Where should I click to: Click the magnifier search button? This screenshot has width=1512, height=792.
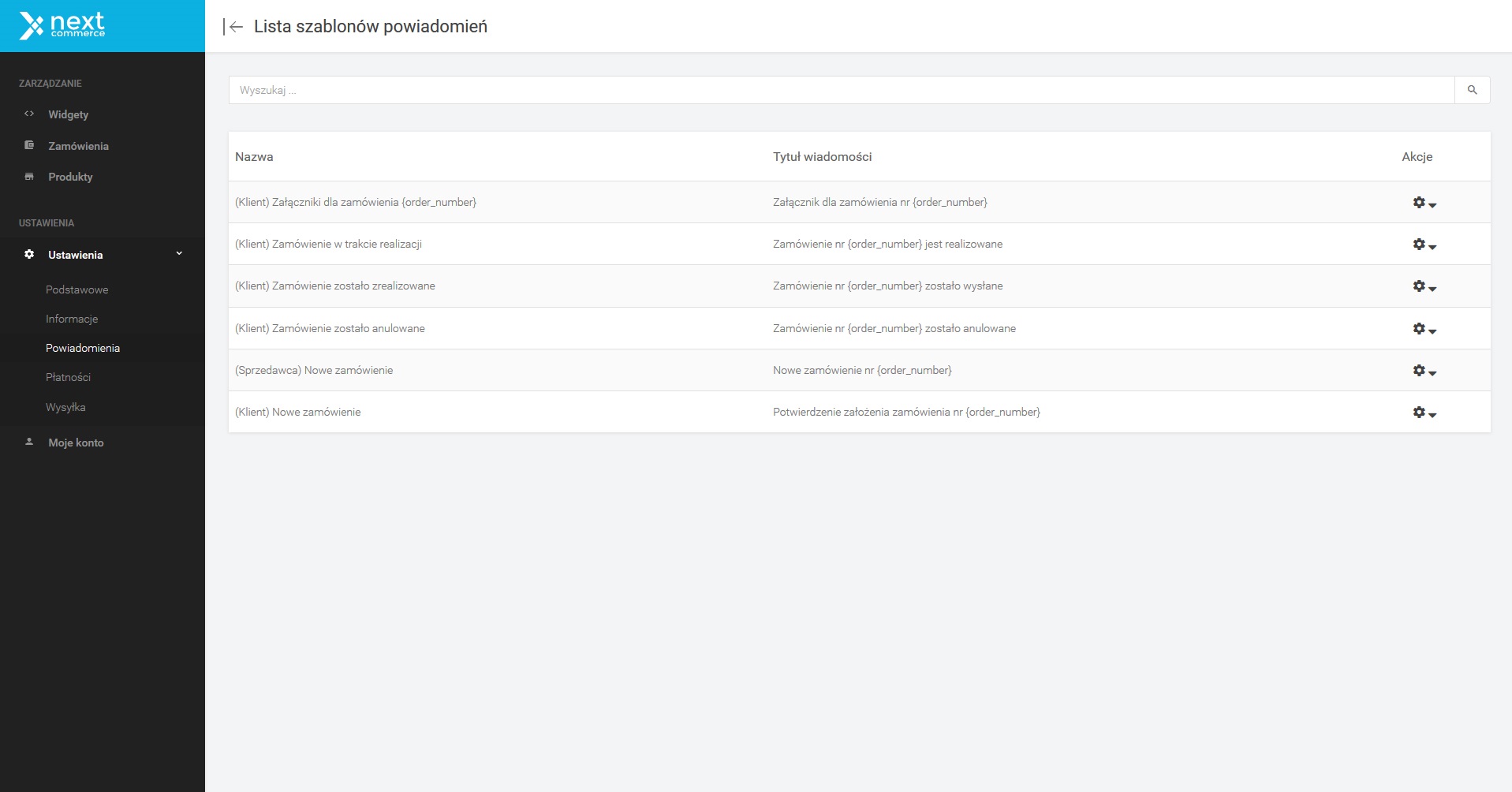[1472, 90]
